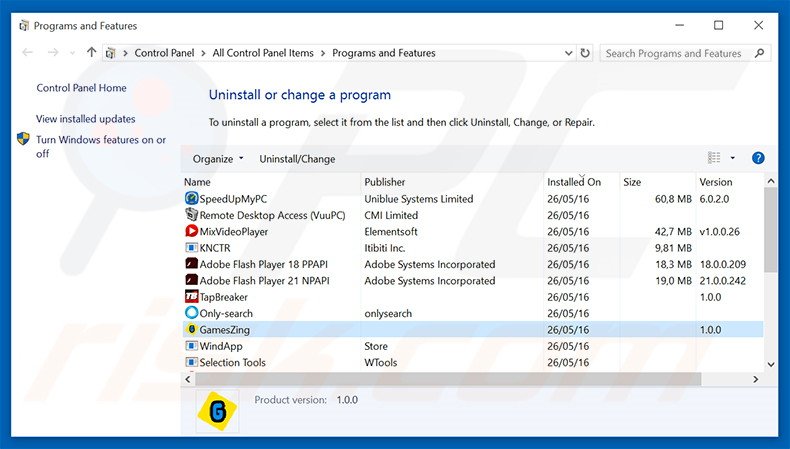Click Turn Windows features on or off
Viewport: 790px width, 449px height.
(100, 147)
